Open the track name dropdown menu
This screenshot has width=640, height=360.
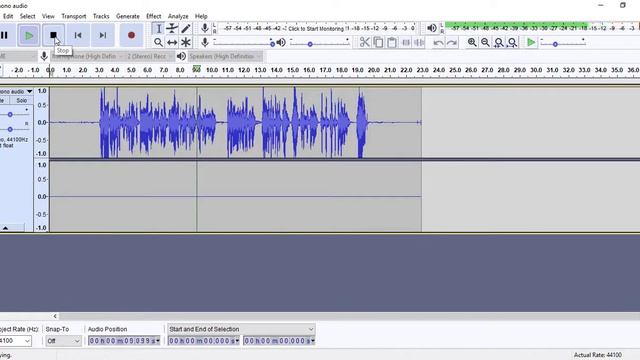[29, 91]
